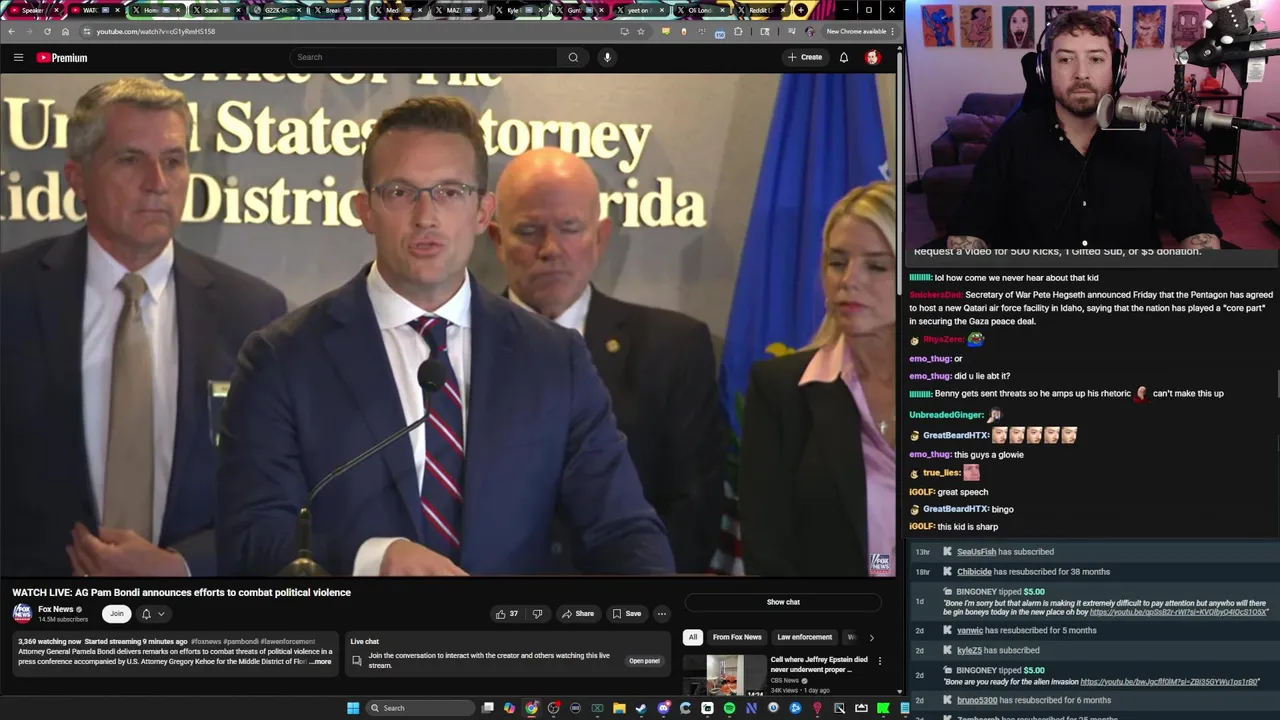The width and height of the screenshot is (1280, 720).
Task: Open the account avatar menu
Action: (x=873, y=57)
